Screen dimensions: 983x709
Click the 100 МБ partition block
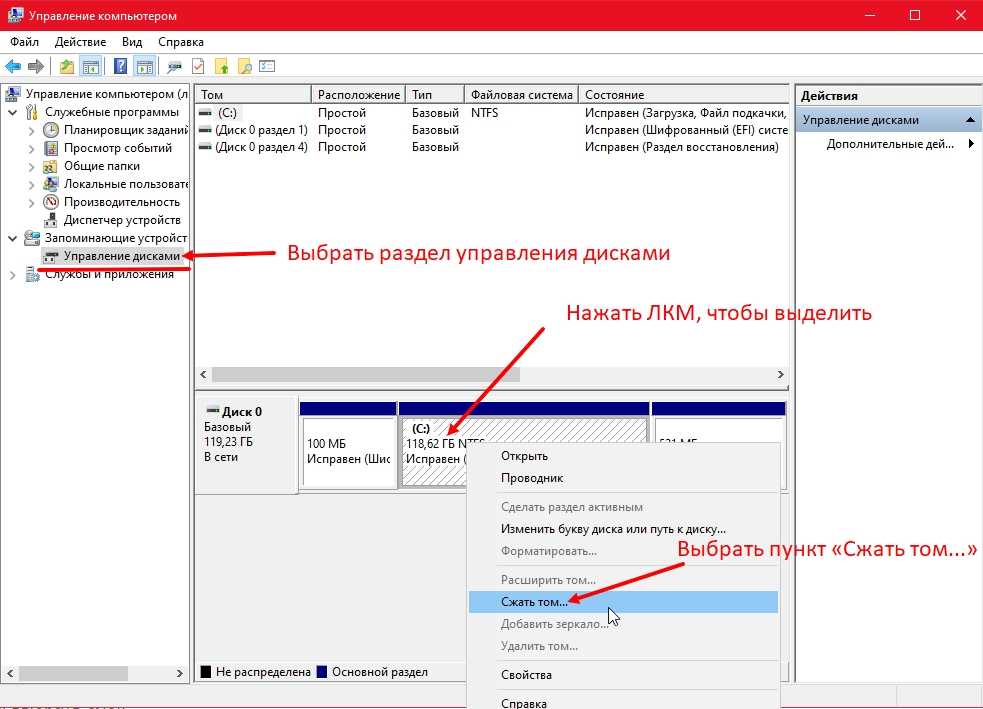coord(348,451)
